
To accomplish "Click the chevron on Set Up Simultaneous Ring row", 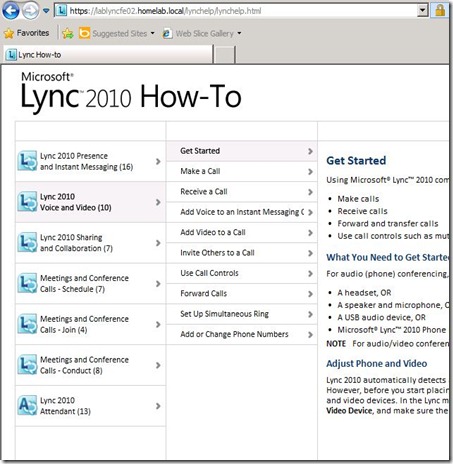I will (310, 314).
